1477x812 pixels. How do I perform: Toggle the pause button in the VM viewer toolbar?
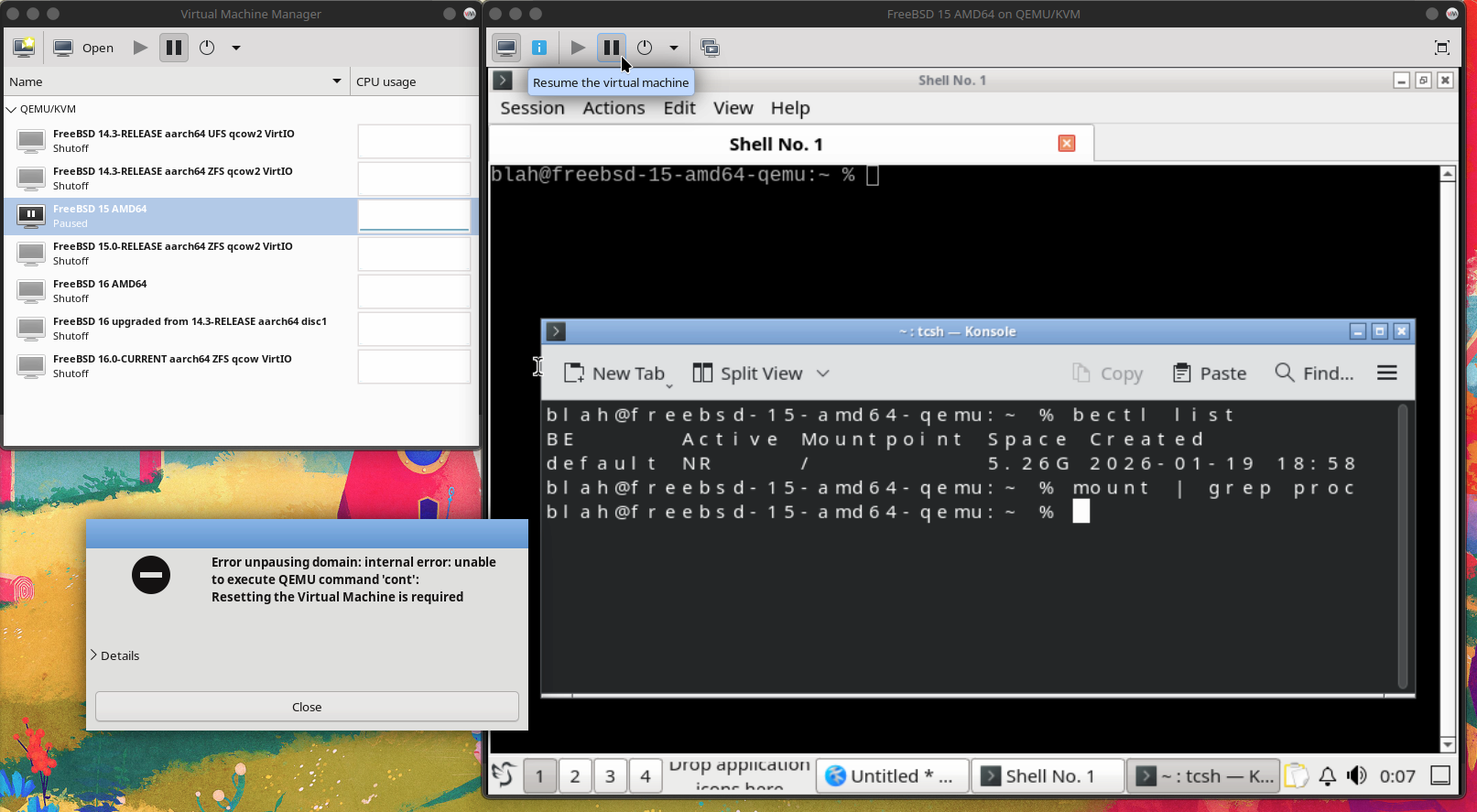pos(611,48)
